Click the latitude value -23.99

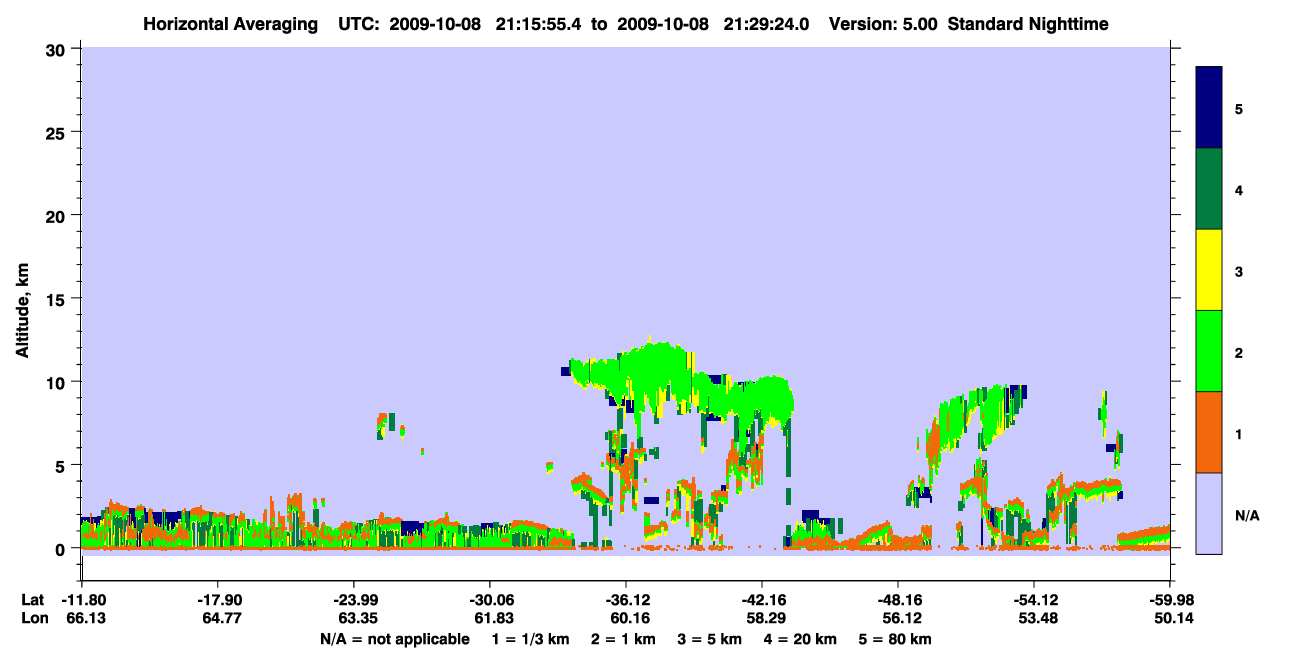(353, 600)
